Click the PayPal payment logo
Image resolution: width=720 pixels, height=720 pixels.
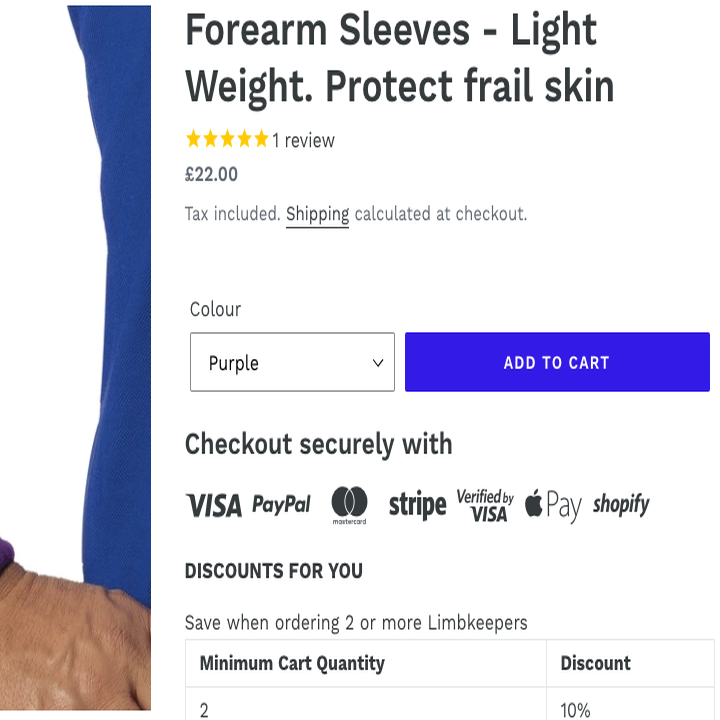[281, 504]
